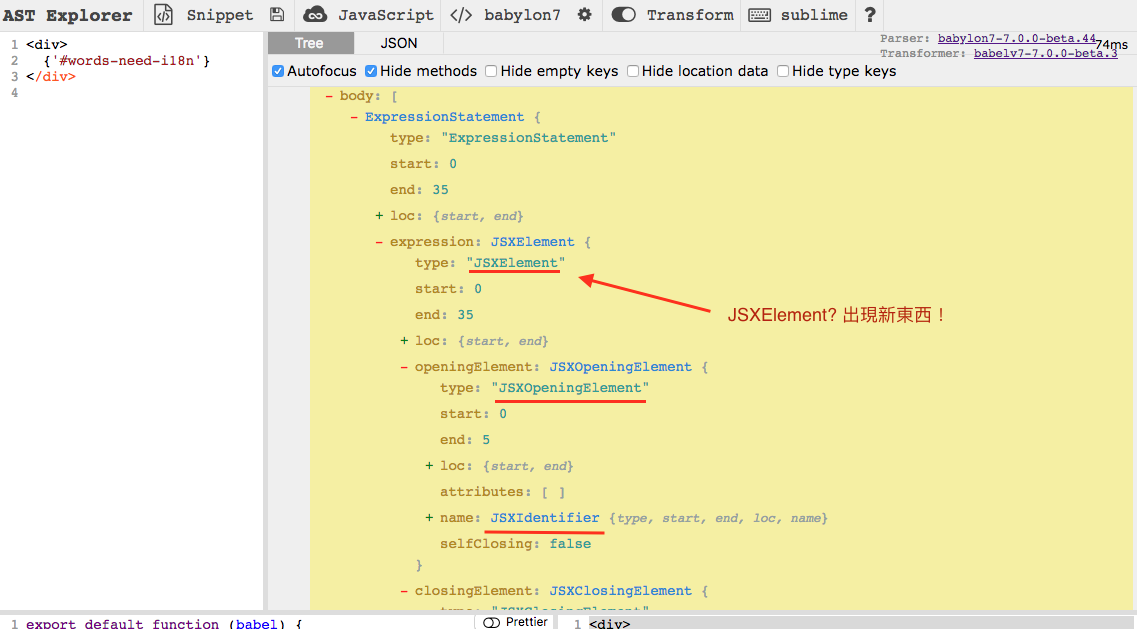Expand loc under JSXElement end 35

404,340
